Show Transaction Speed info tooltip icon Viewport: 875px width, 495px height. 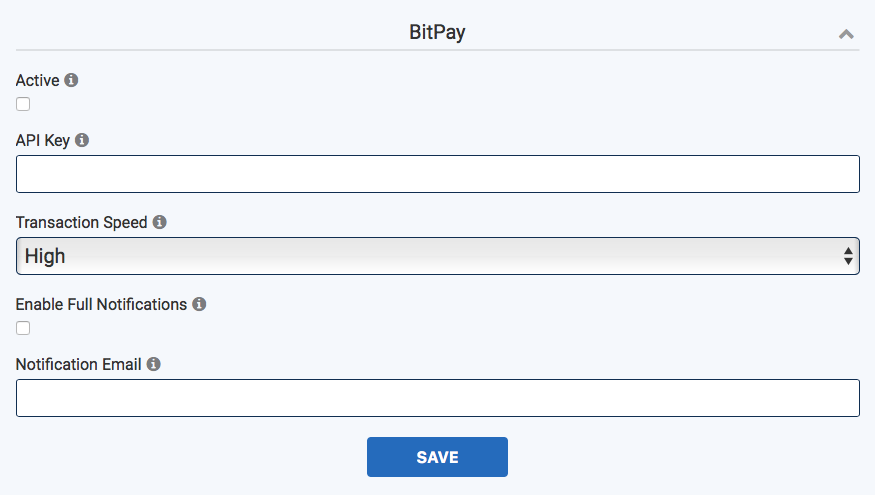click(x=160, y=222)
